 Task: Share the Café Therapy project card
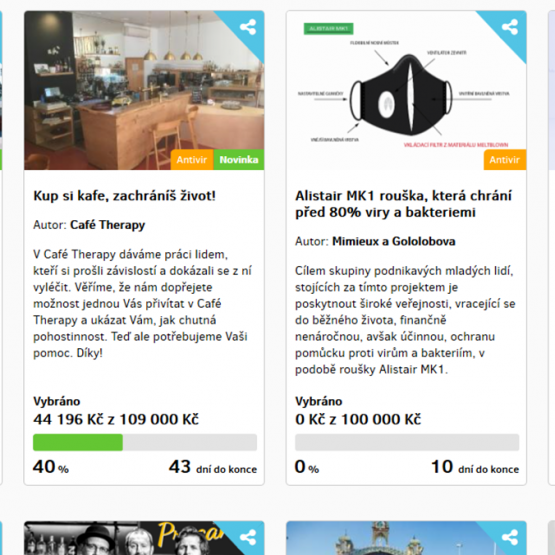[248, 27]
